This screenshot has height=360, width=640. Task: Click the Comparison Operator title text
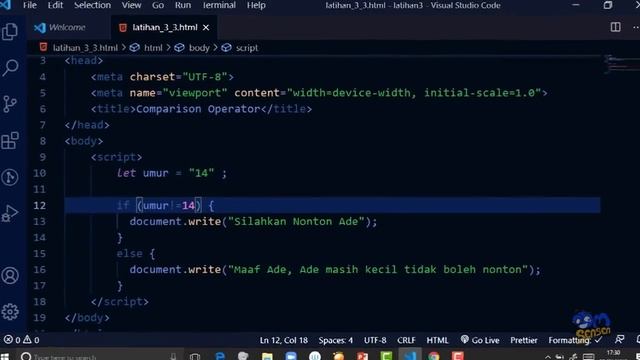click(x=198, y=109)
